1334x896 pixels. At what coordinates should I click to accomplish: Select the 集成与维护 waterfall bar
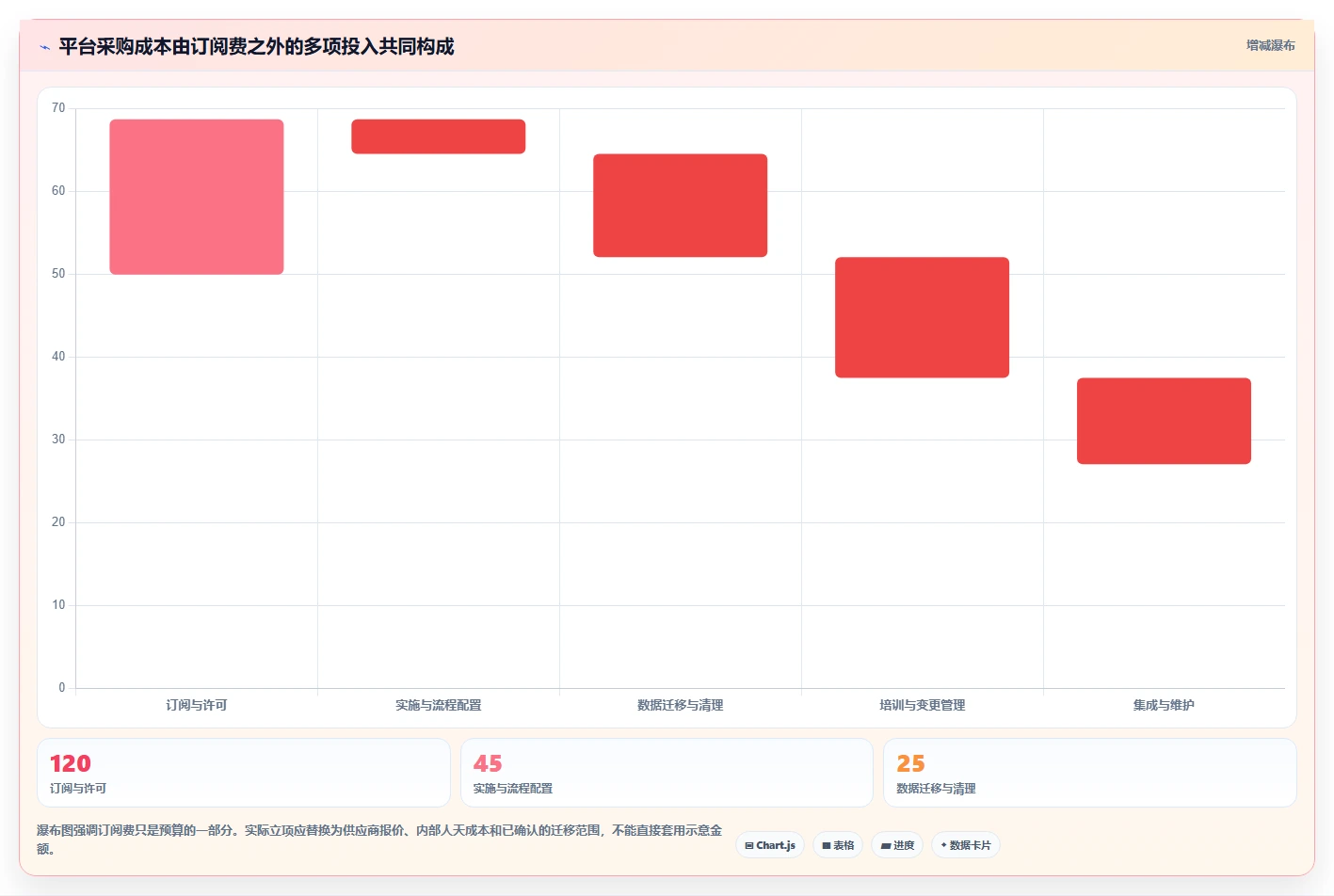coord(1165,421)
